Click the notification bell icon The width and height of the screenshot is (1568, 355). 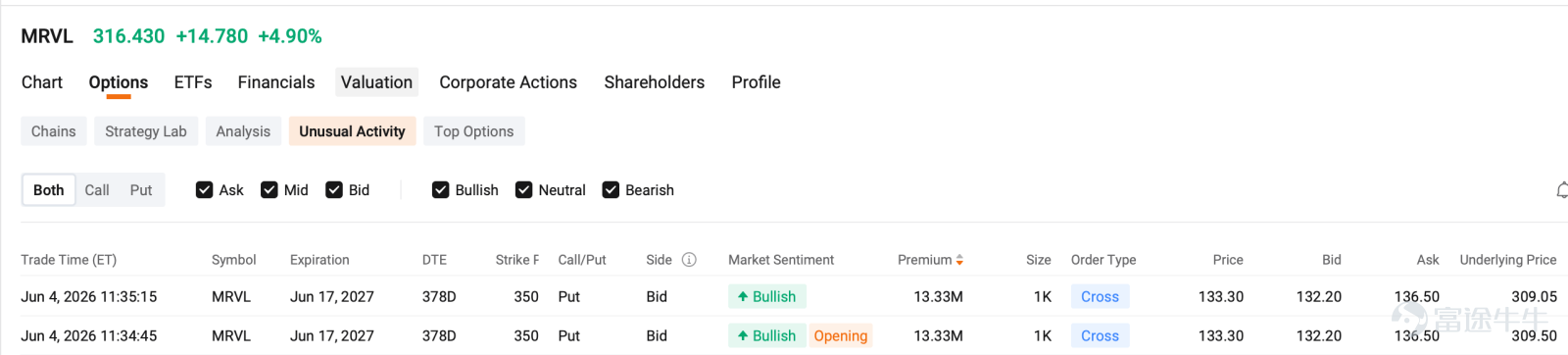[1562, 190]
